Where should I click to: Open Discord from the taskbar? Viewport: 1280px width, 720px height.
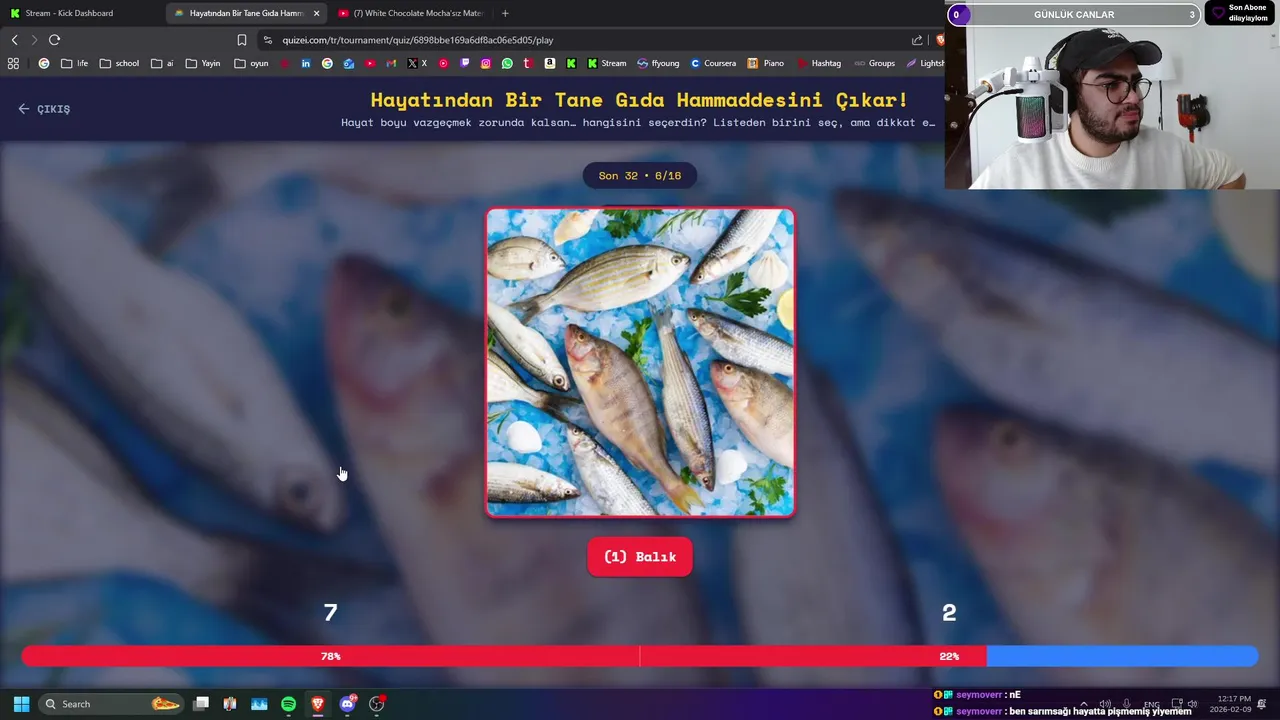pyautogui.click(x=347, y=704)
